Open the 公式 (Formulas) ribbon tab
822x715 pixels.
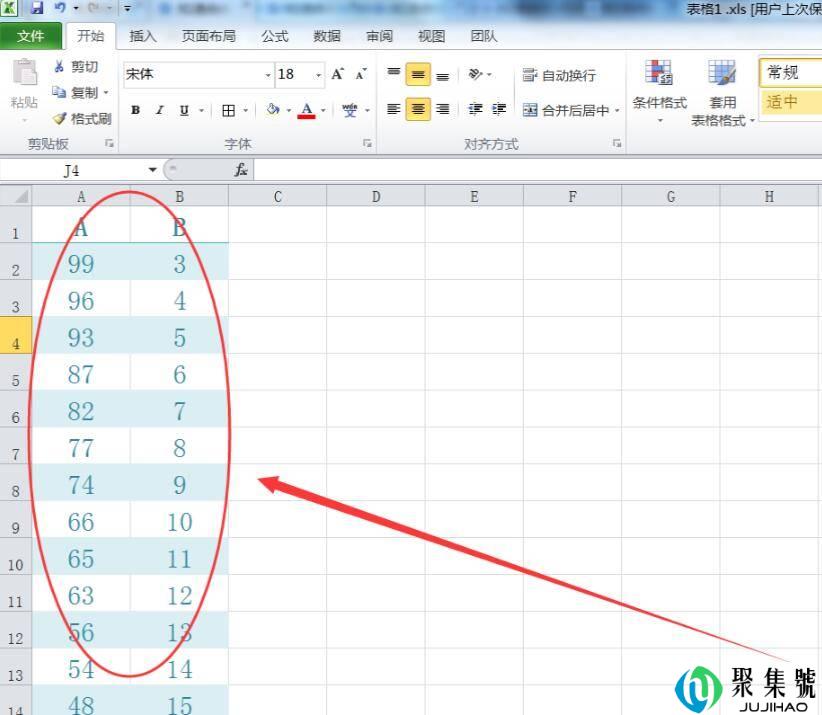tap(274, 36)
